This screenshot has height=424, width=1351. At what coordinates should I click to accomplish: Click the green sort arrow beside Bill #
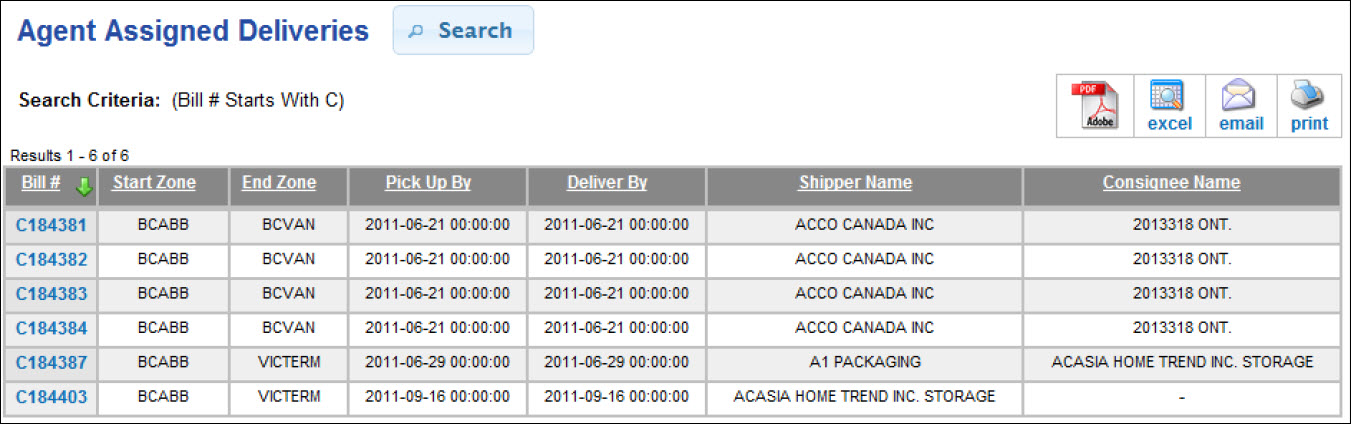84,186
